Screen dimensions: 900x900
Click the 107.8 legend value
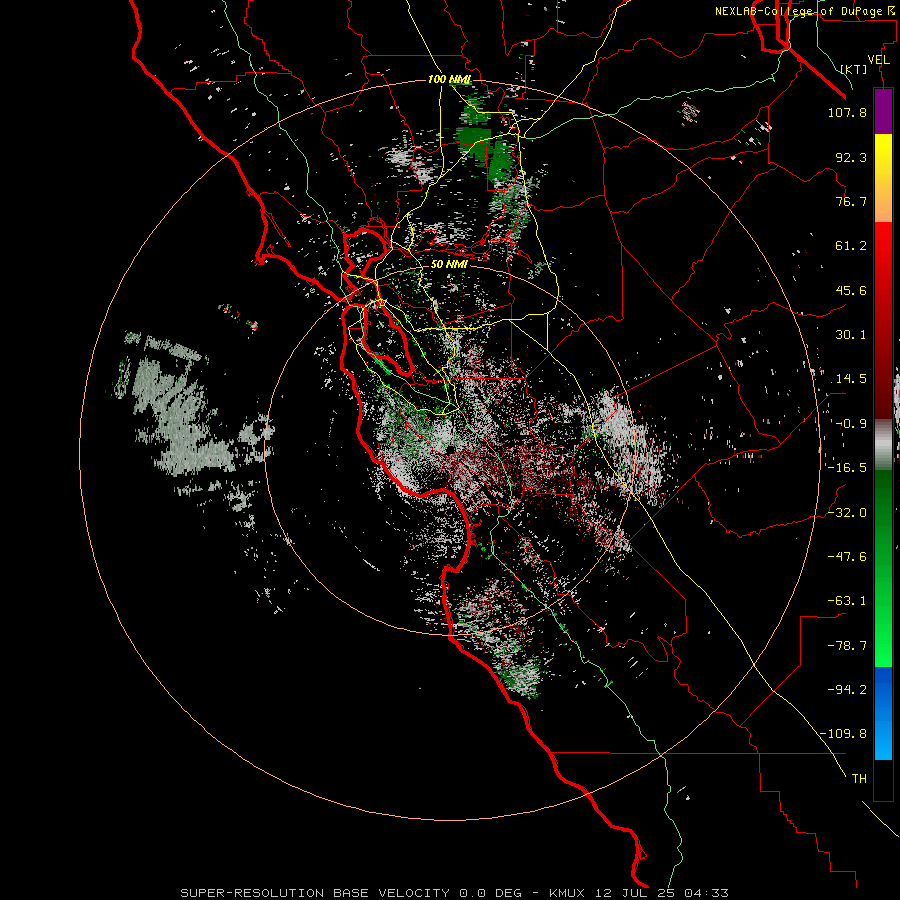point(847,112)
